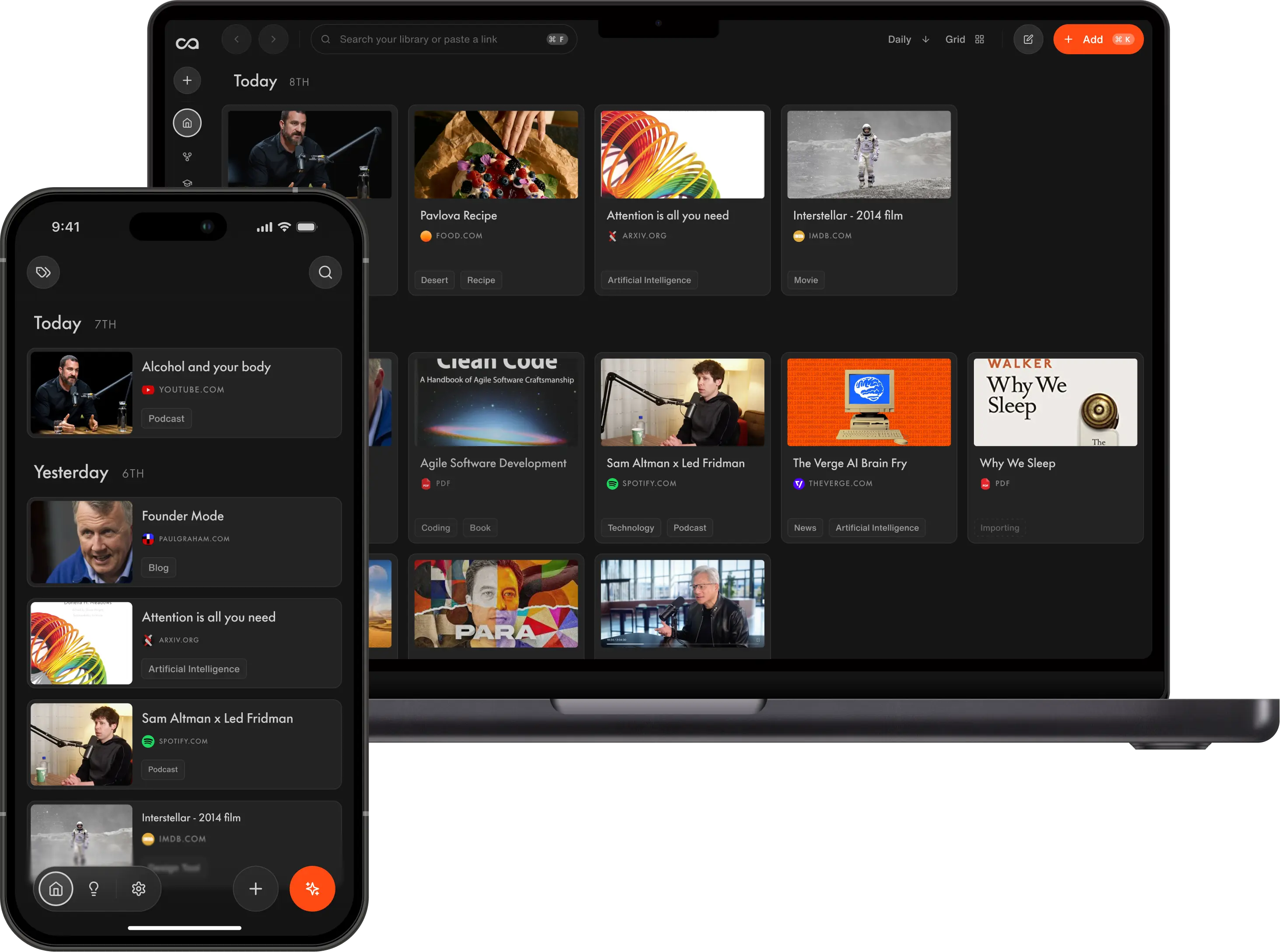Viewport: 1280px width, 952px height.
Task: Click the desktop sidebar plus icon
Action: (x=187, y=80)
